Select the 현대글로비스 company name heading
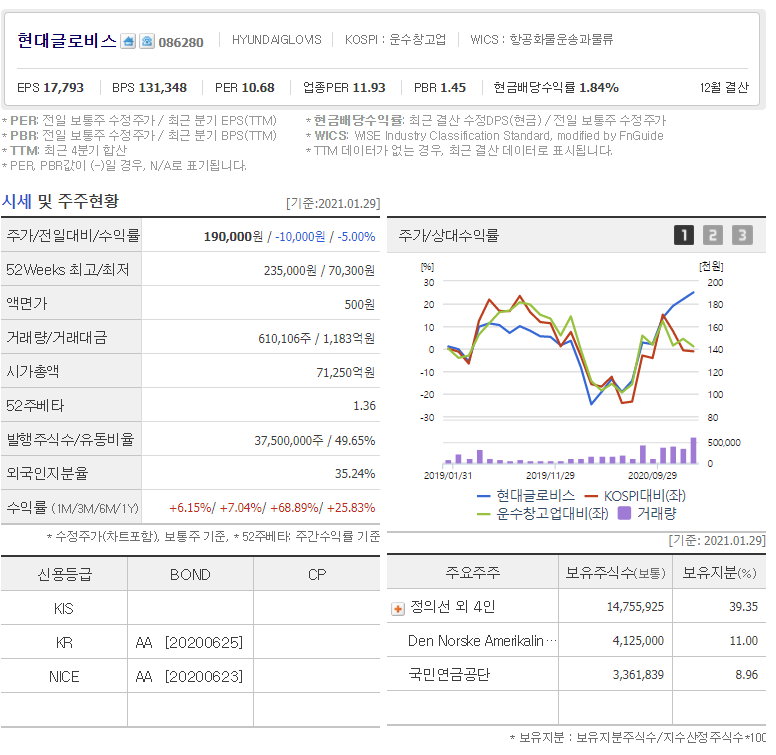The image size is (776, 755). (67, 41)
